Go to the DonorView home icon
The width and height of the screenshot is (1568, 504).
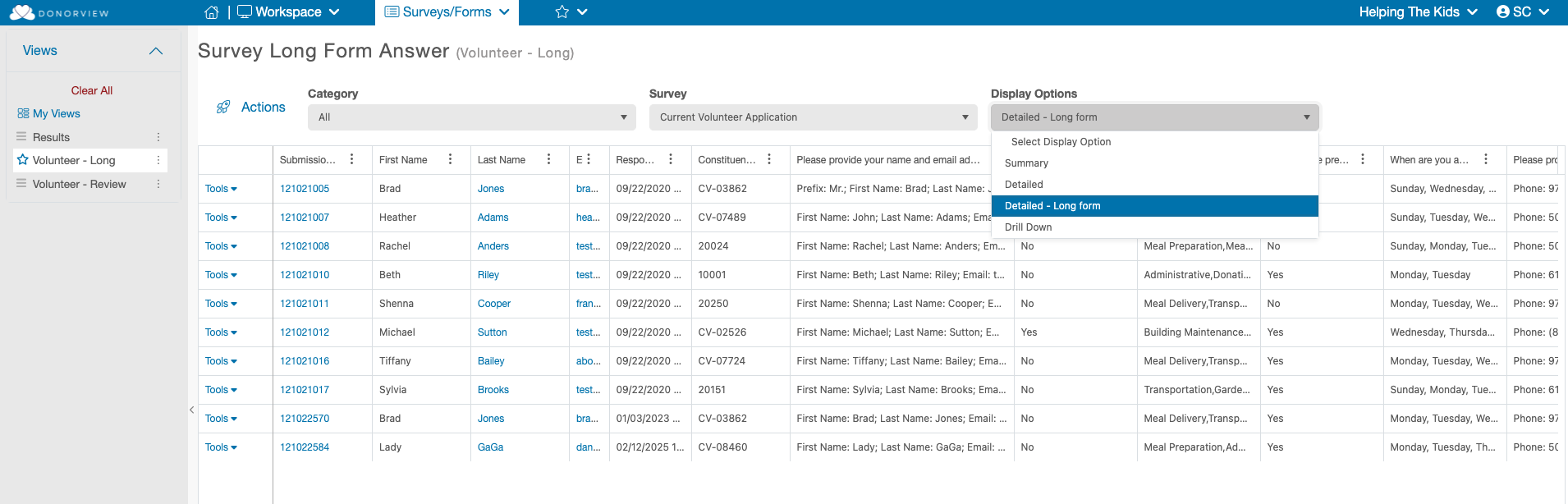coord(212,12)
